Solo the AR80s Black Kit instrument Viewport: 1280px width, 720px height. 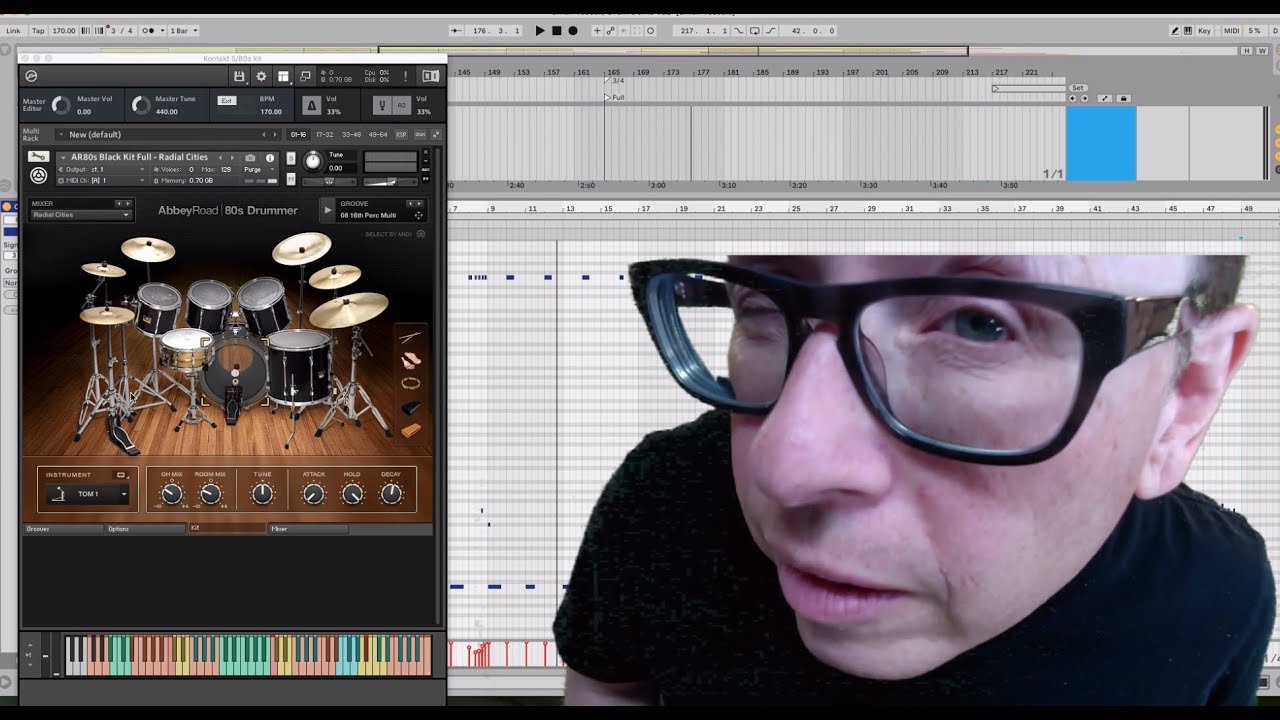point(291,158)
